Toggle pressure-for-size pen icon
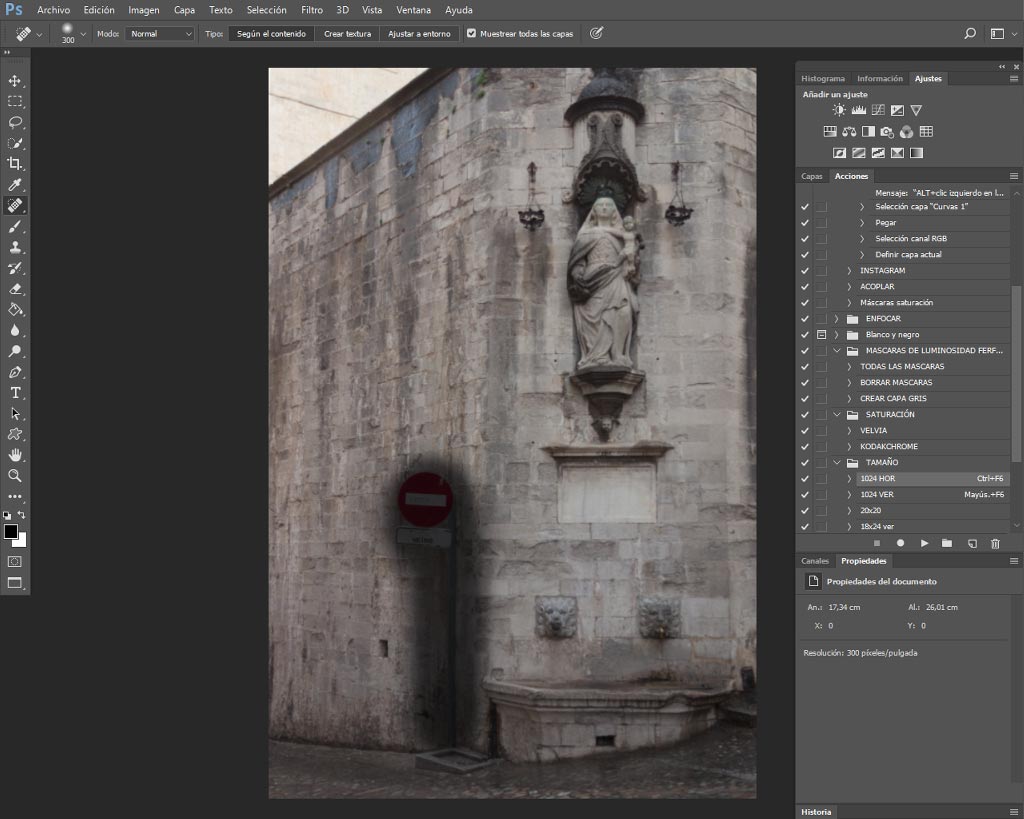 [x=596, y=33]
